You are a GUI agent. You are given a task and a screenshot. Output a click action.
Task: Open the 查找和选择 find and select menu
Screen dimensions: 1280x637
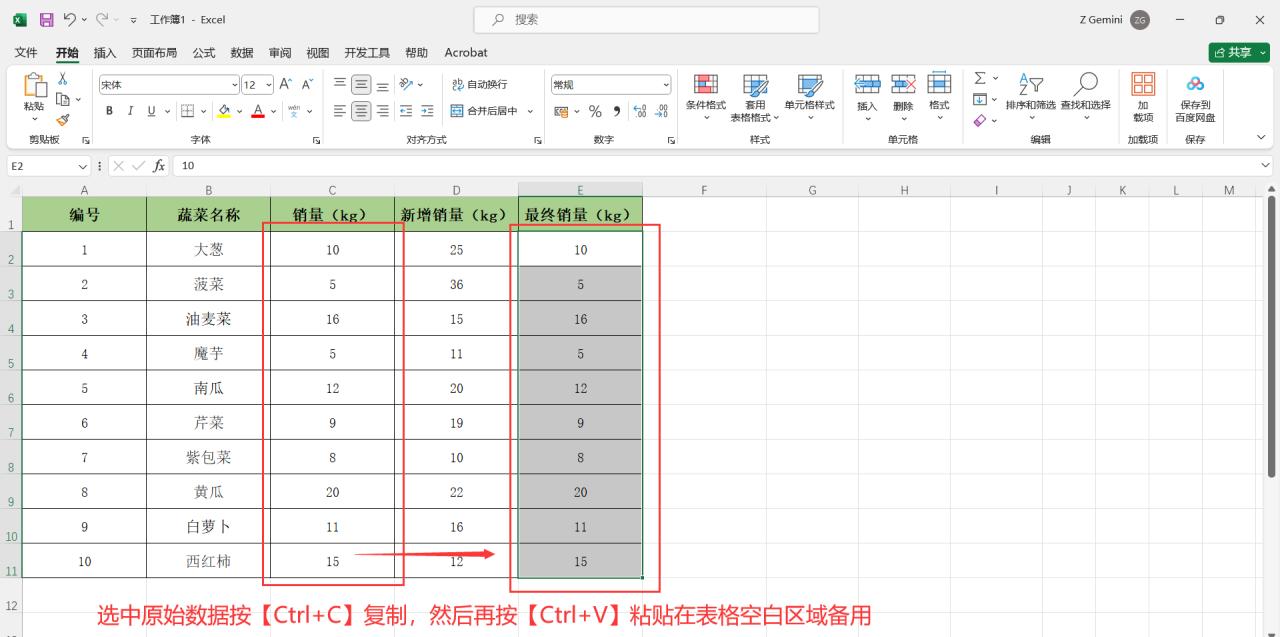(1085, 97)
